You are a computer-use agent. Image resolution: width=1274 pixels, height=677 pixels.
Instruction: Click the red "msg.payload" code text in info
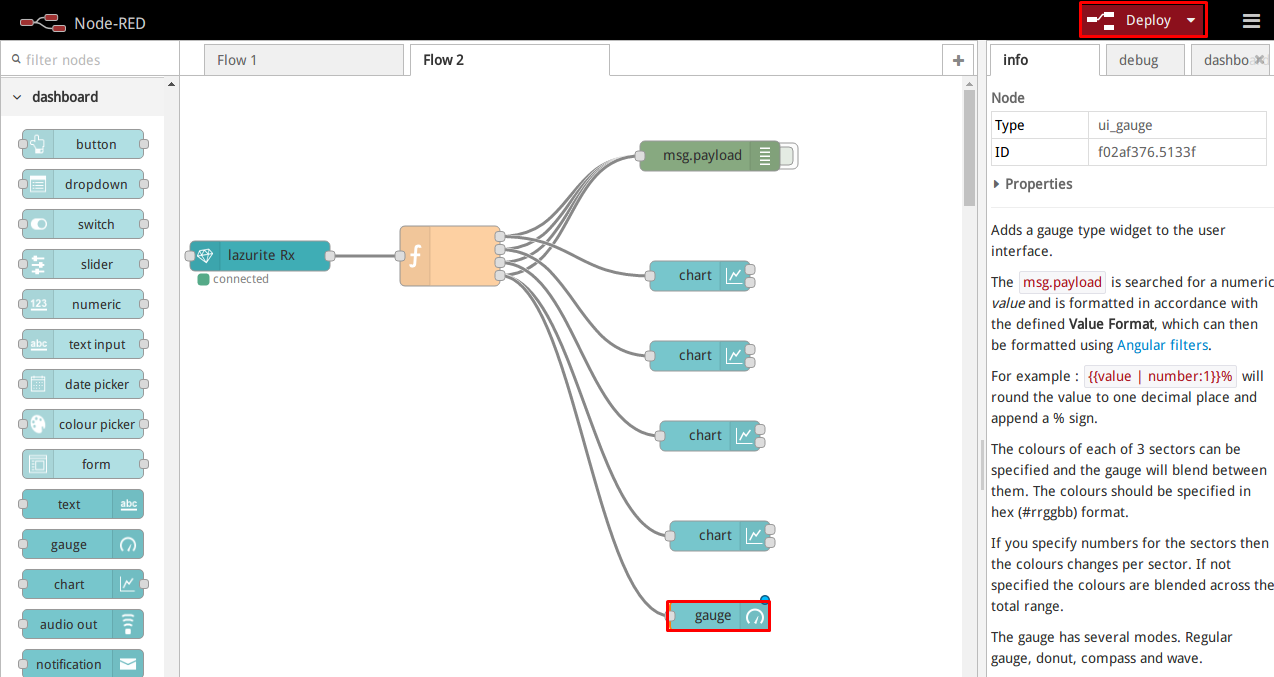1063,282
